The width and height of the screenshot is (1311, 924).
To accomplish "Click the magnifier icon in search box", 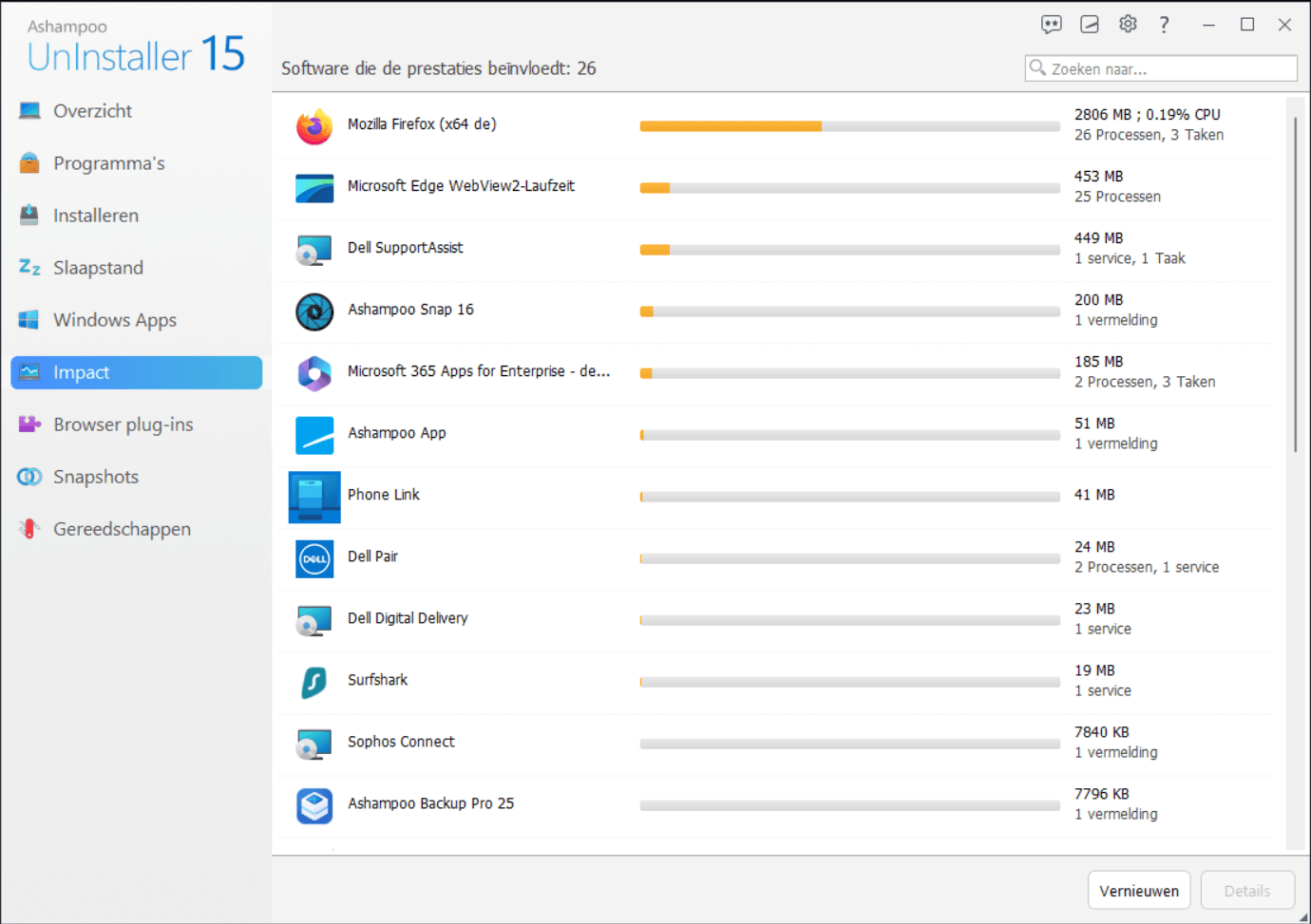I will click(1037, 67).
